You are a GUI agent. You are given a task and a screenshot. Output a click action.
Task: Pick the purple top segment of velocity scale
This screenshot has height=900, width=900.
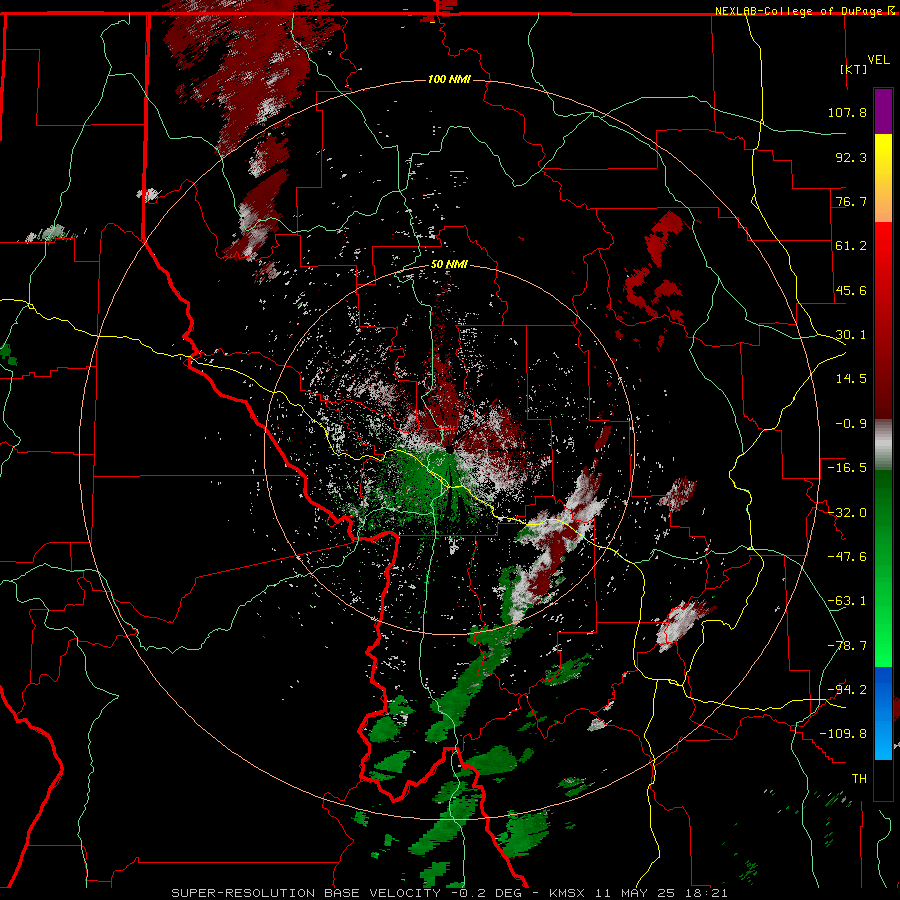(x=883, y=111)
